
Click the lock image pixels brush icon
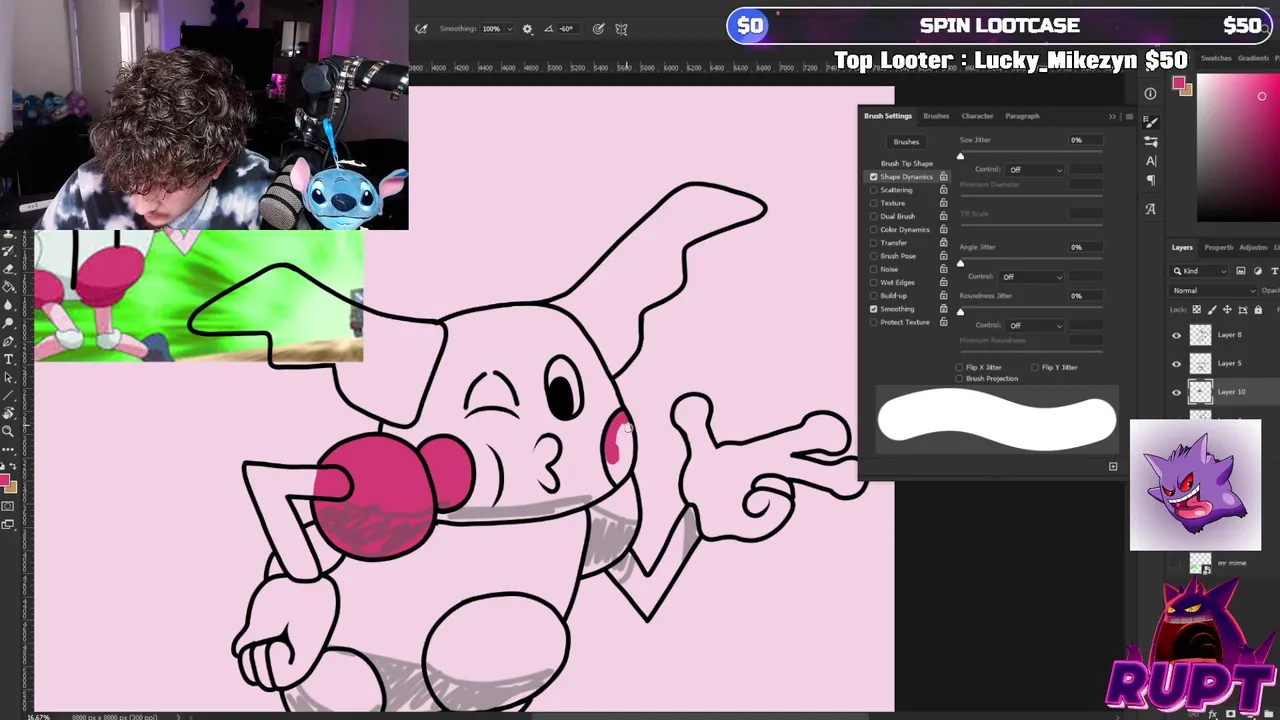tap(1211, 310)
